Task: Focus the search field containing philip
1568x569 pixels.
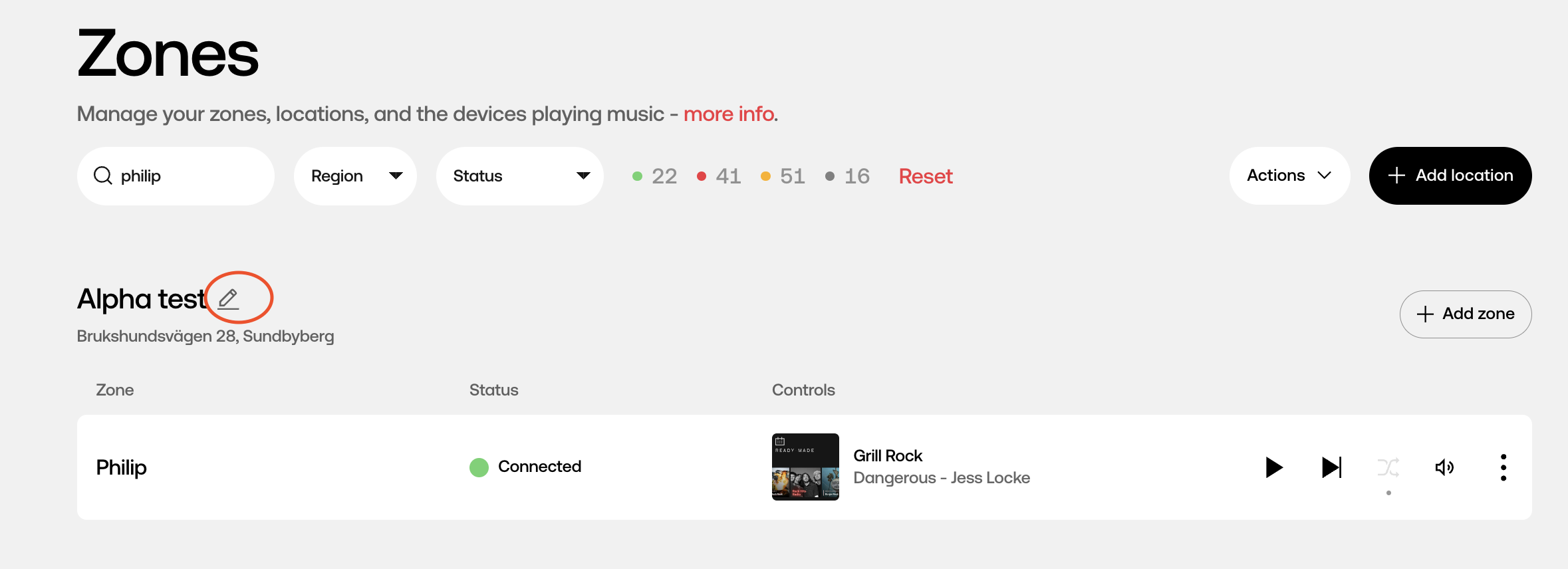Action: pos(176,176)
